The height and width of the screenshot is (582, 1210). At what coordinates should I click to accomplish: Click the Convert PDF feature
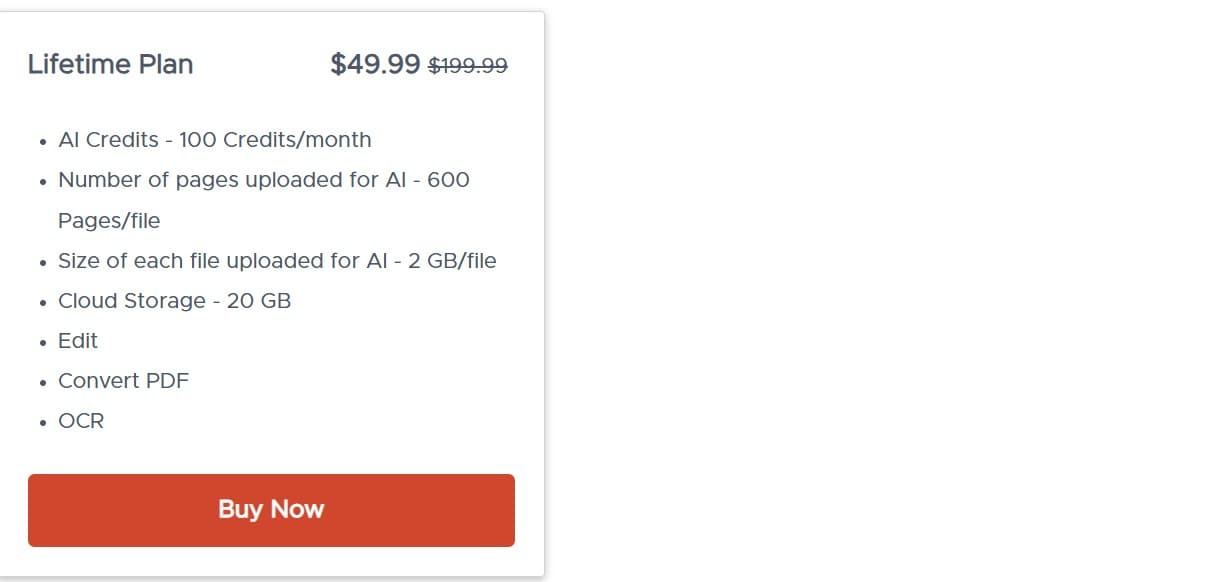123,381
